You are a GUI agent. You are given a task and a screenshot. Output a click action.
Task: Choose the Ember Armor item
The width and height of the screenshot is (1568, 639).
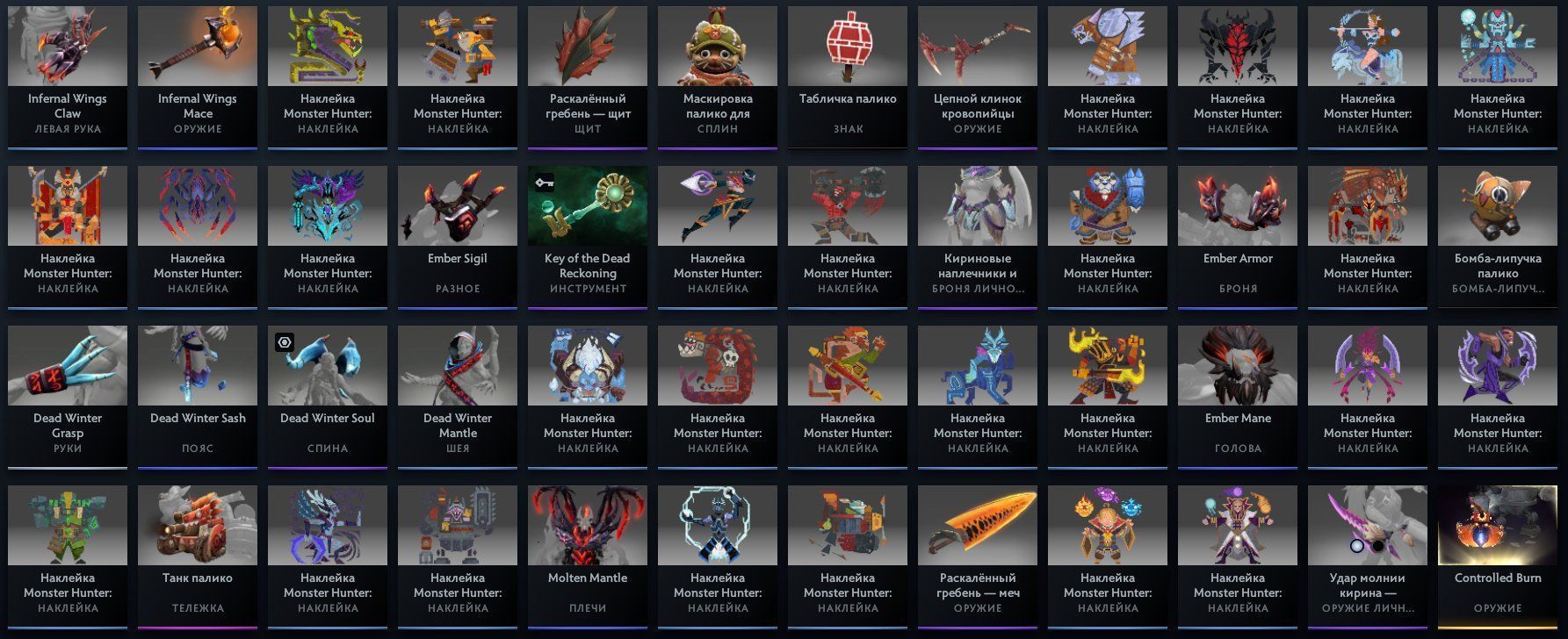(1238, 237)
